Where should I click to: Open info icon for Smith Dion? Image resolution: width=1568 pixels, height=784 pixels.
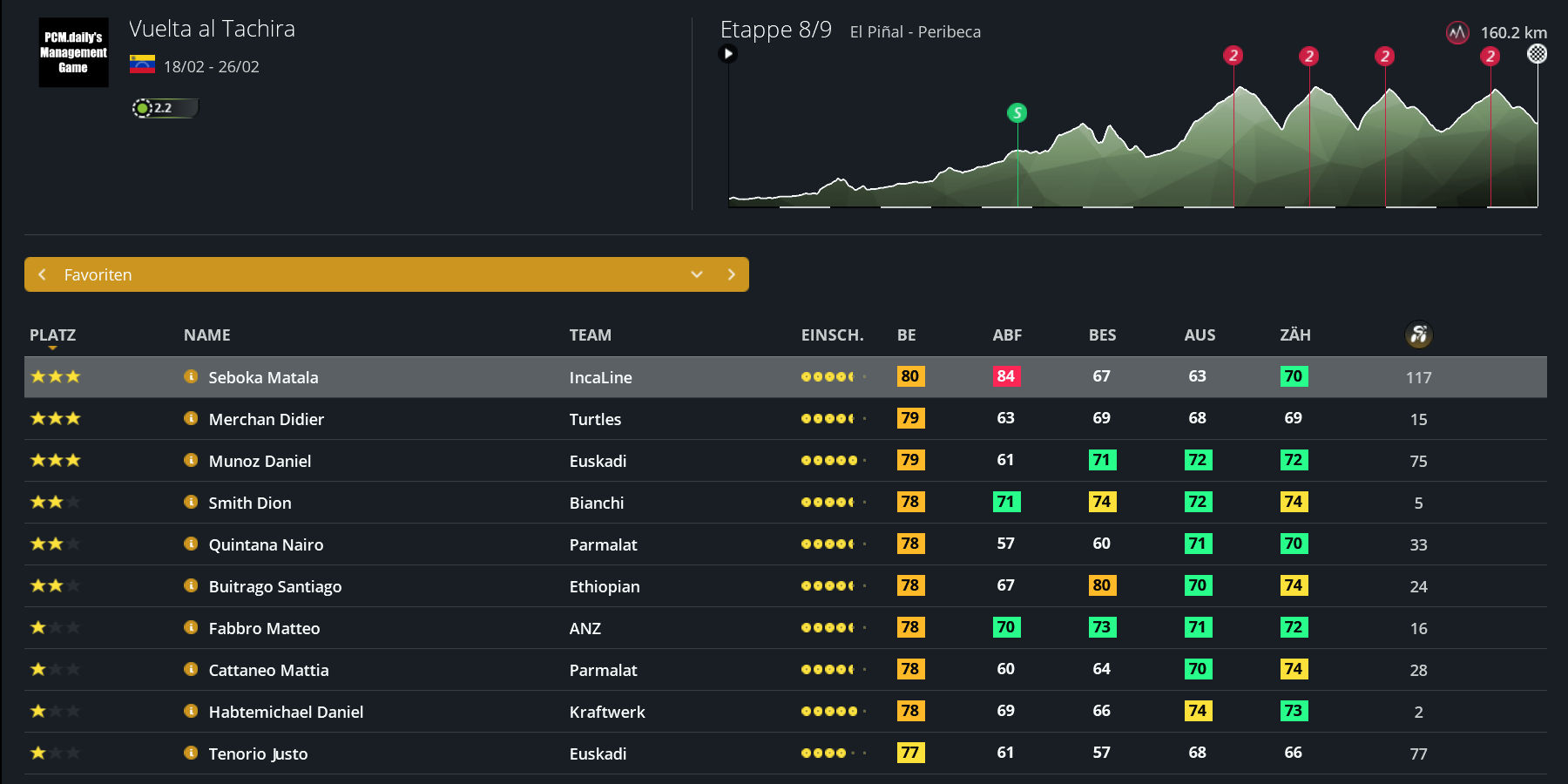pyautogui.click(x=191, y=502)
